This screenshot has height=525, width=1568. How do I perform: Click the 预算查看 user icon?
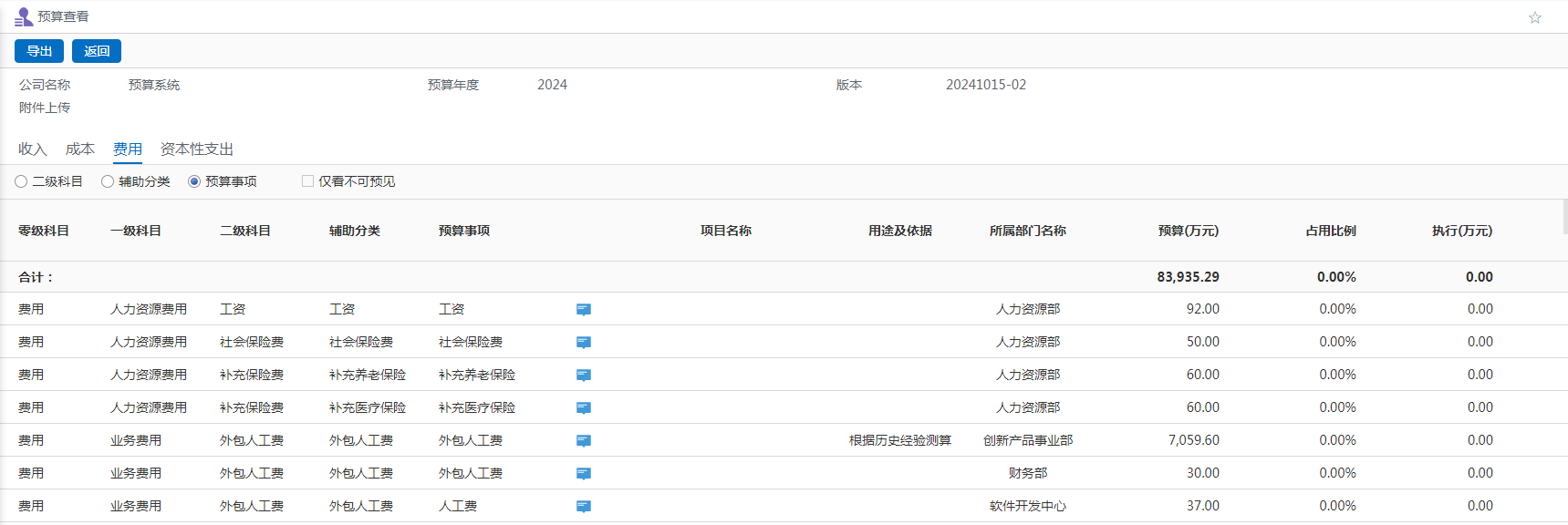[x=24, y=17]
